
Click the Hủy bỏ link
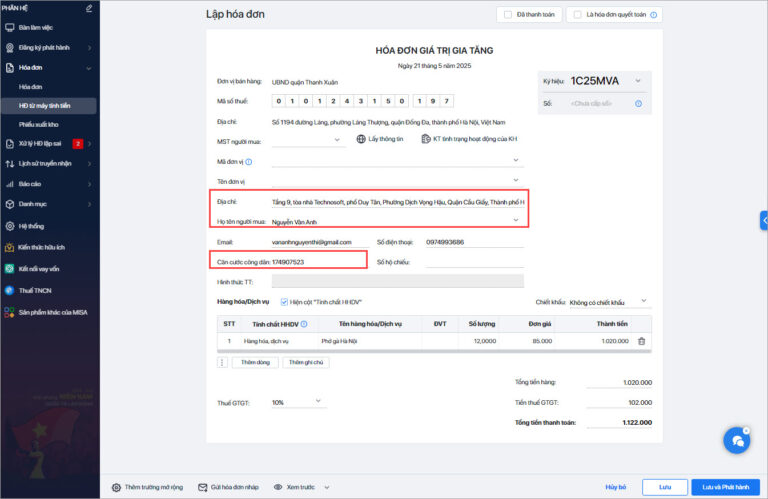616,487
